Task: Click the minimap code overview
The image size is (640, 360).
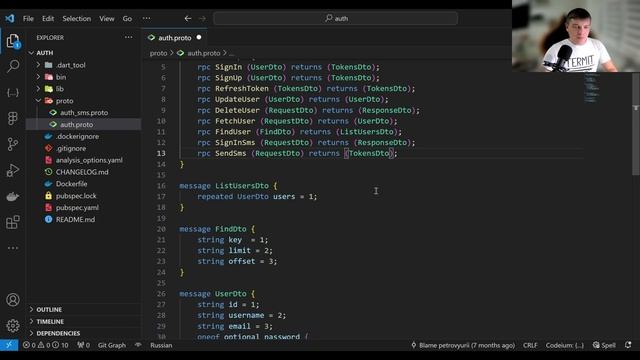Action: click(591, 88)
